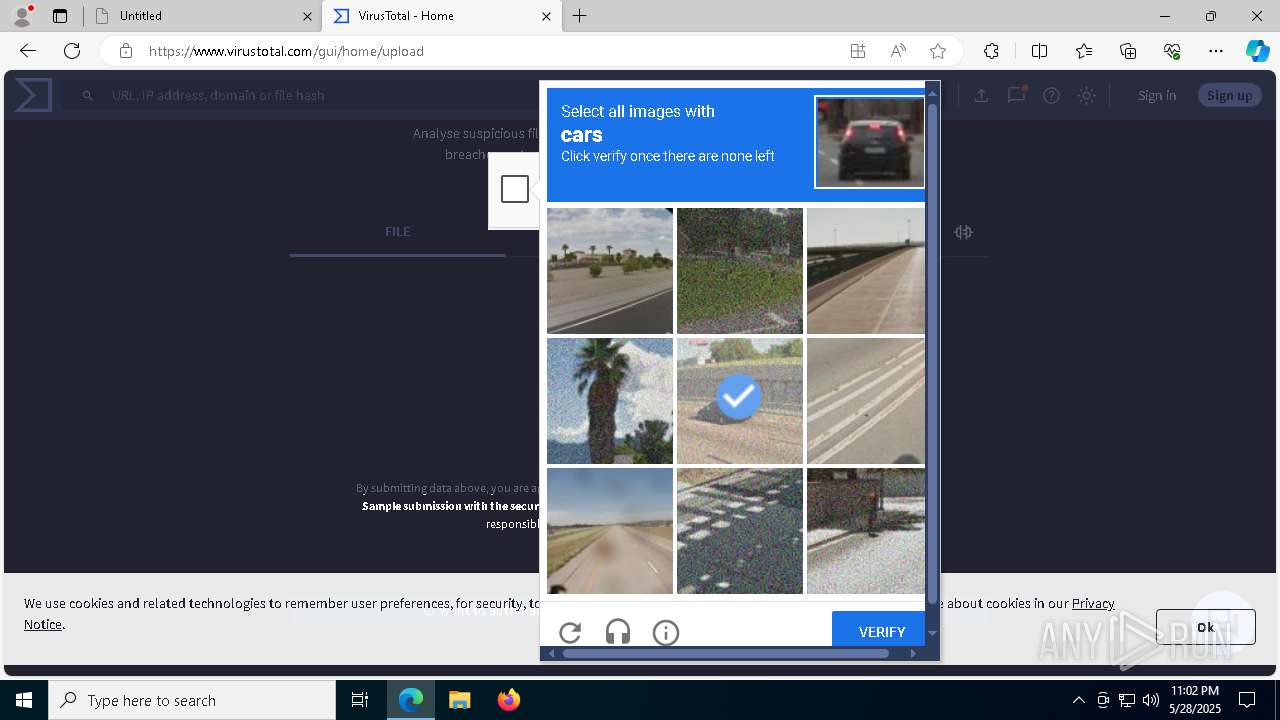This screenshot has height=720, width=1280.
Task: Tick the reCAPTCHA checkbox behind the challenge
Action: pyautogui.click(x=515, y=189)
